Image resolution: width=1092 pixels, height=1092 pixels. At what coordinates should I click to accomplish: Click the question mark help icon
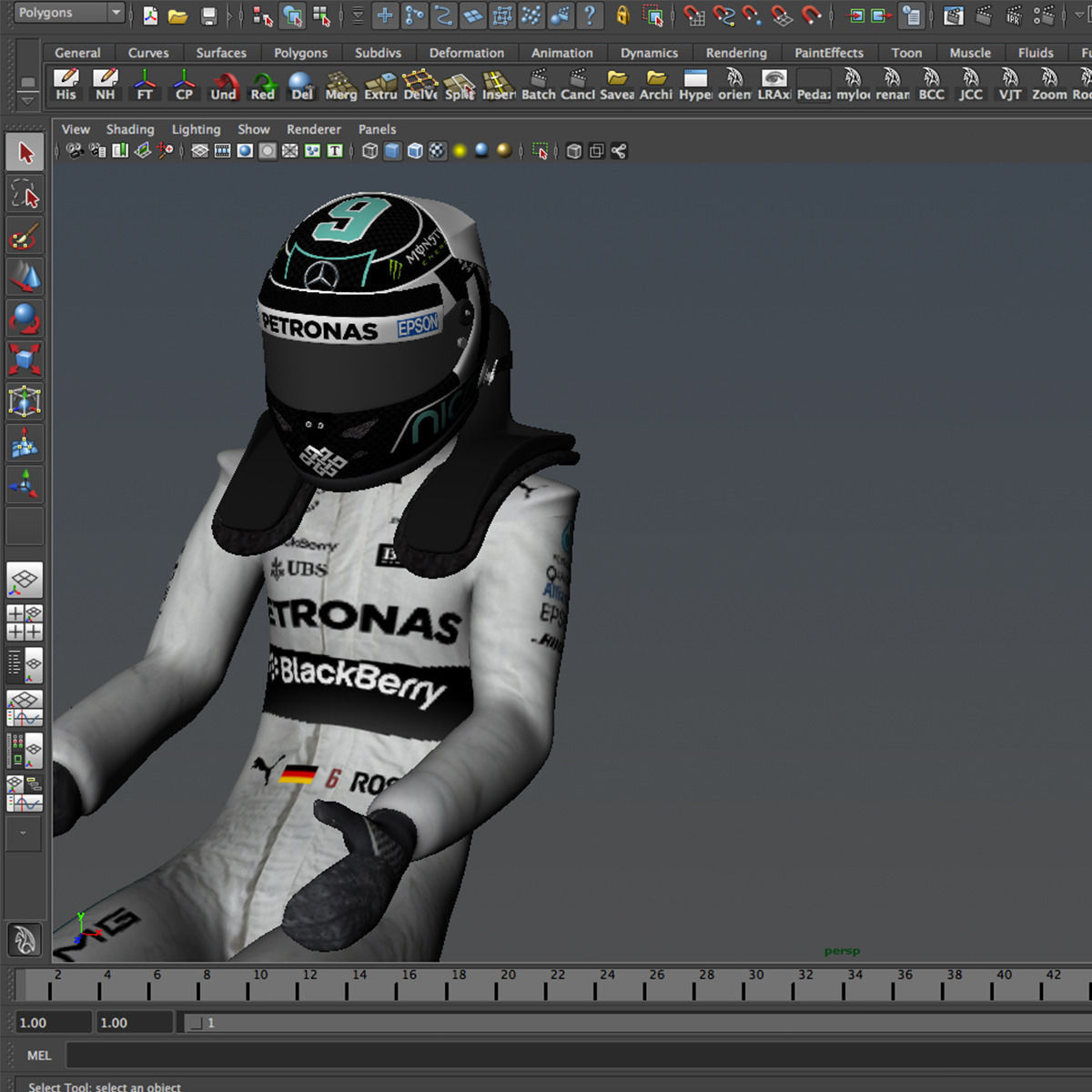tap(590, 15)
